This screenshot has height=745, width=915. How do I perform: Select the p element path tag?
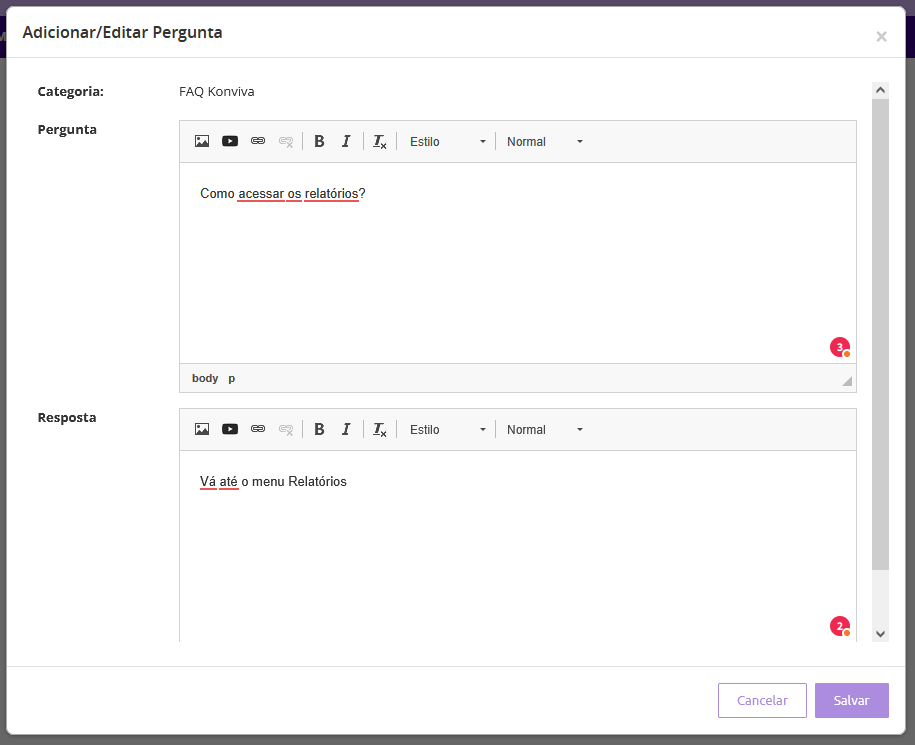pyautogui.click(x=232, y=378)
